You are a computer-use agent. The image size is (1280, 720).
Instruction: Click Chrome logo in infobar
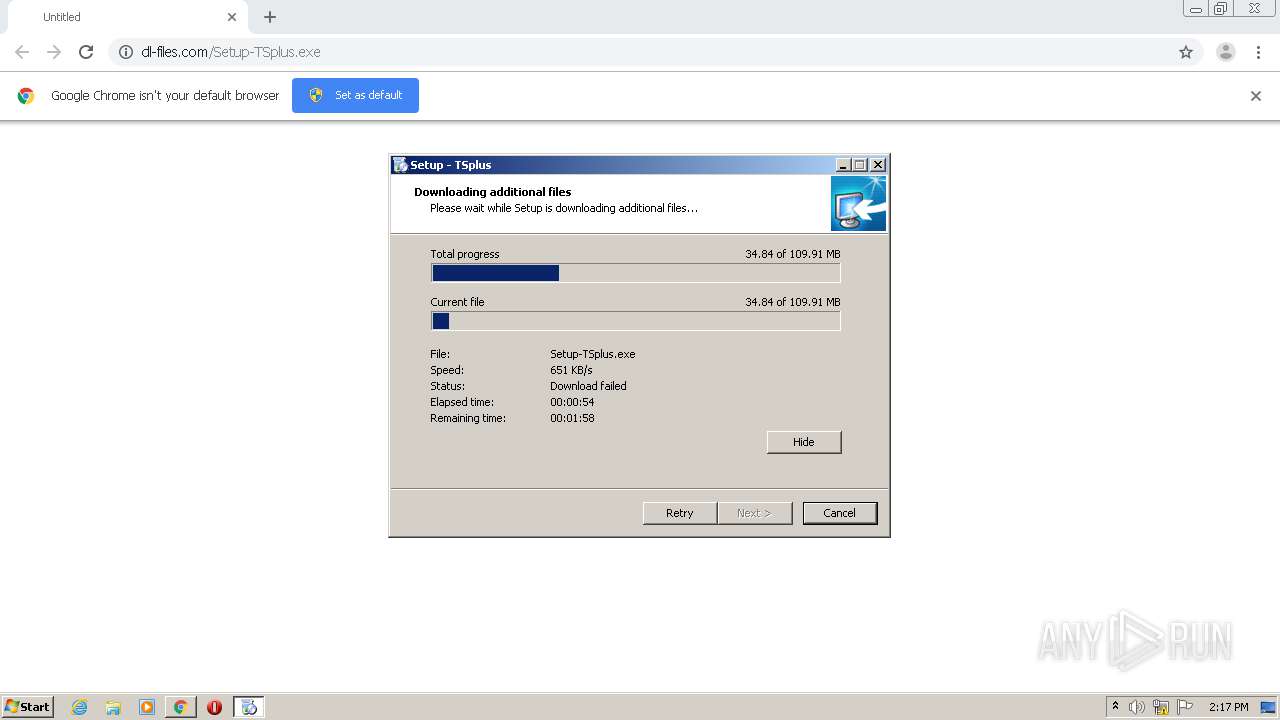pyautogui.click(x=26, y=96)
